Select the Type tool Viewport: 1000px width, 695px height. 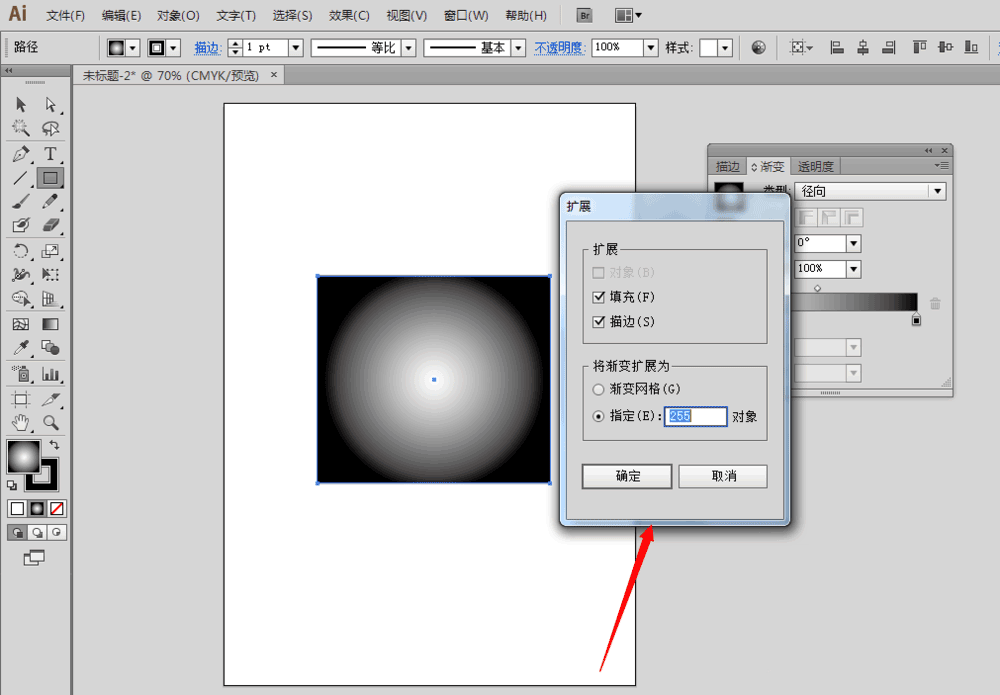point(50,154)
